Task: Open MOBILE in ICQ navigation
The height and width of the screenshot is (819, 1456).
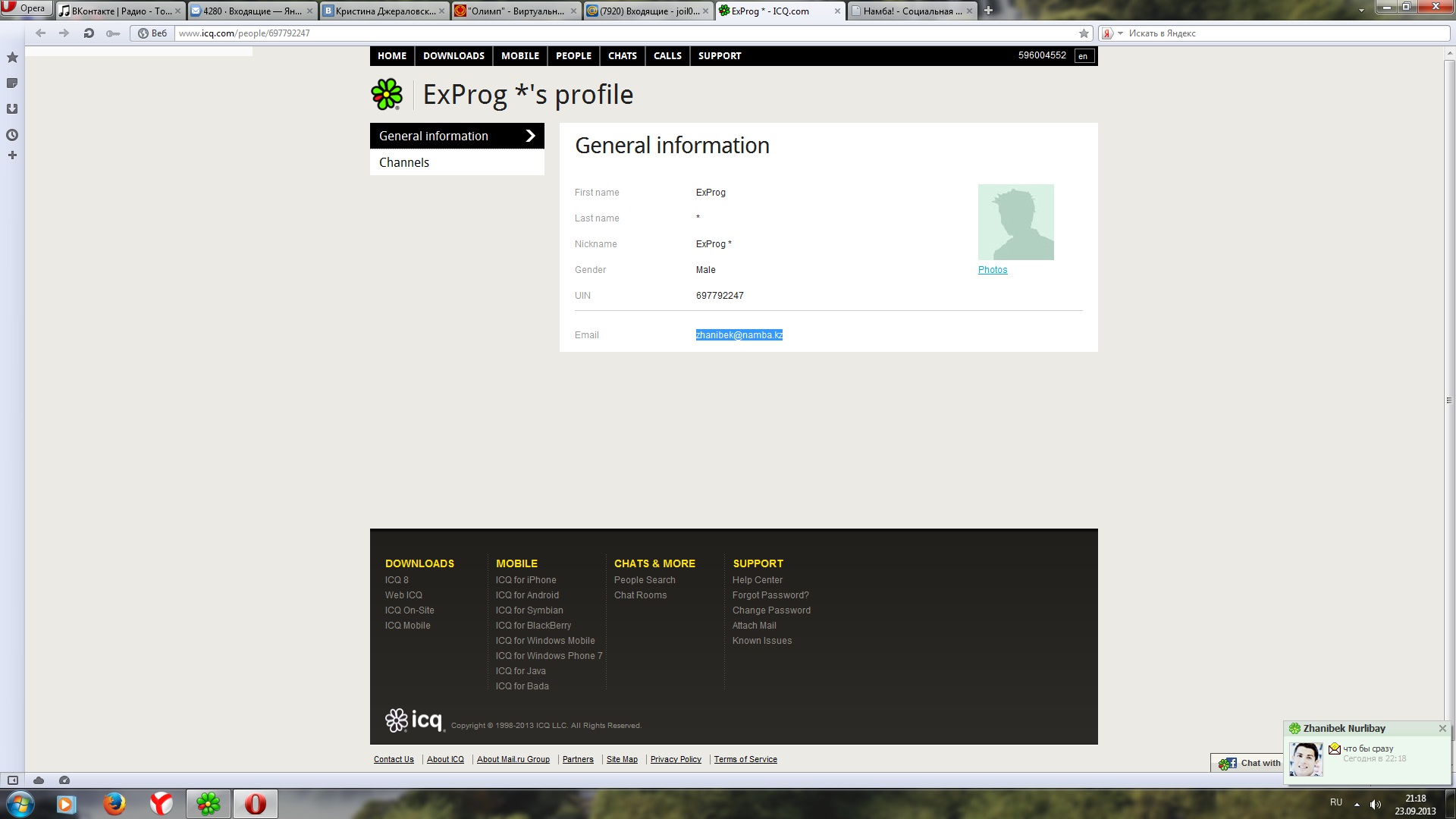Action: tap(520, 56)
